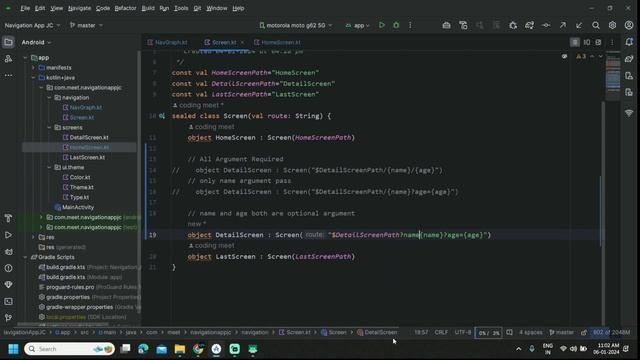Open master branch dropdown in toolbar

(86, 25)
